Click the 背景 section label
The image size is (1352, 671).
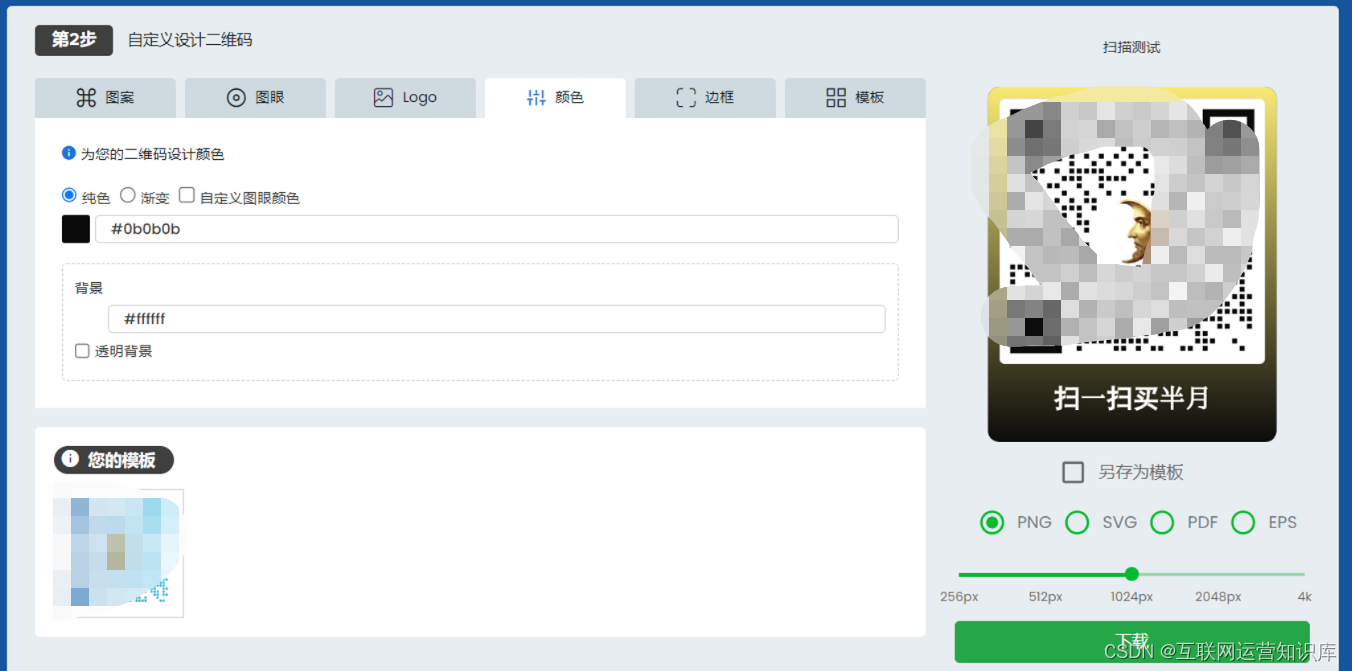(89, 288)
